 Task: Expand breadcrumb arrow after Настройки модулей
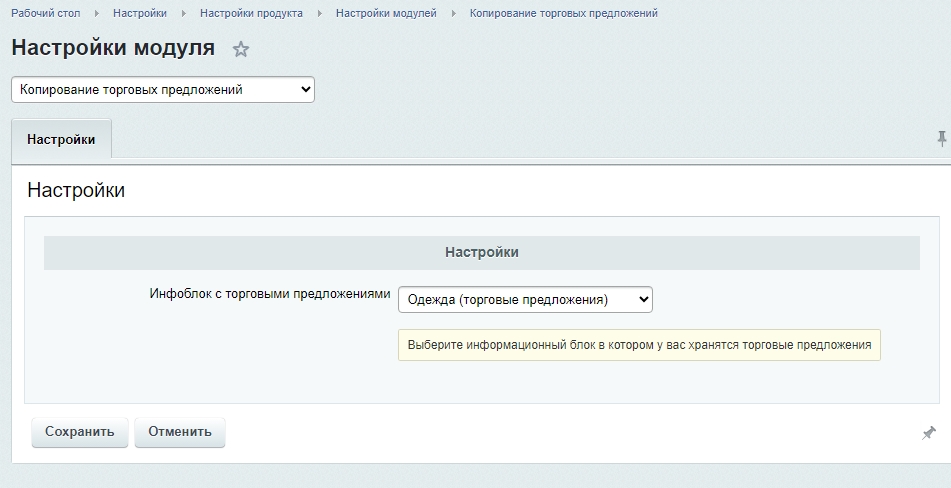pyautogui.click(x=453, y=13)
